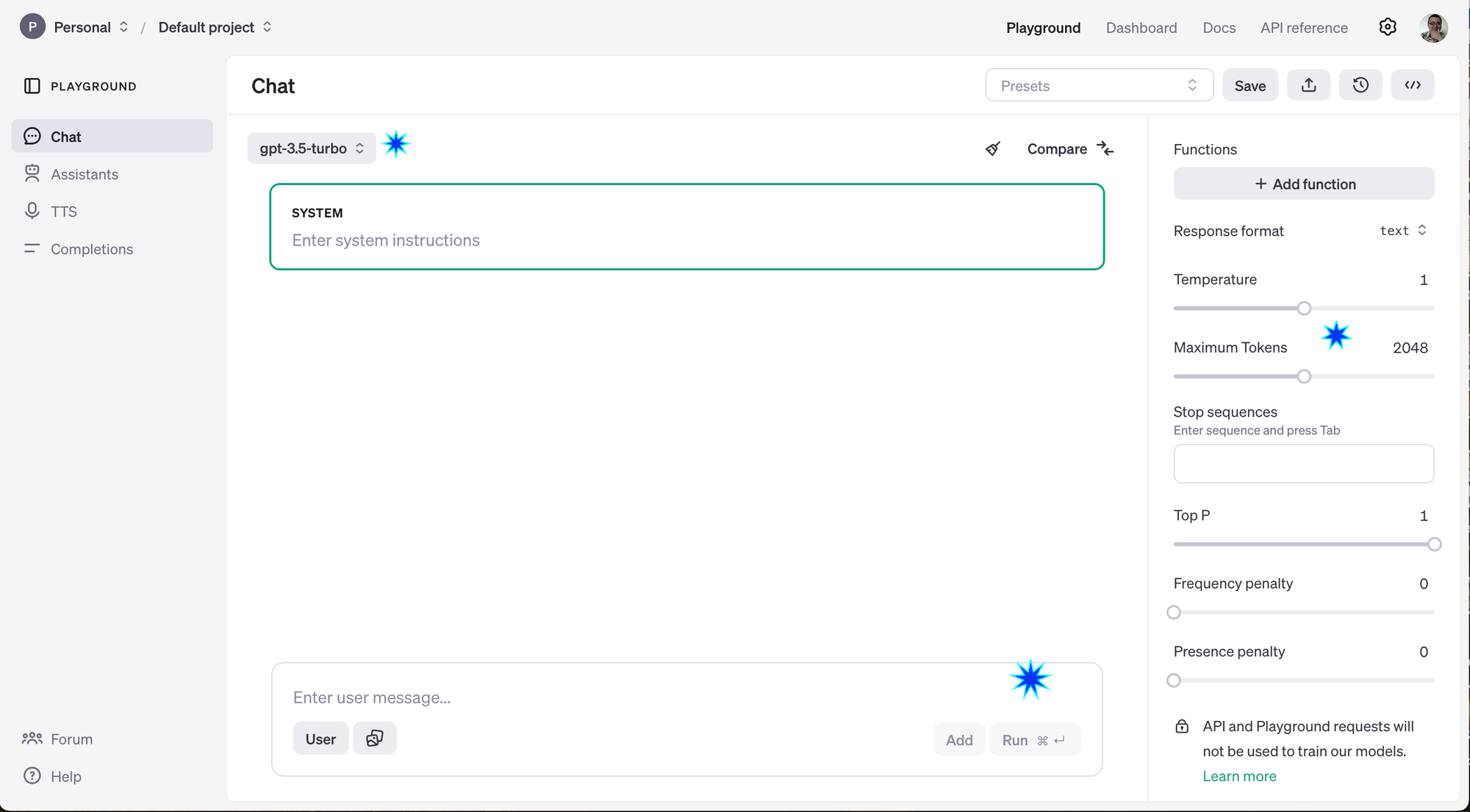The width and height of the screenshot is (1470, 812).
Task: Open the Presets dropdown
Action: pyautogui.click(x=1099, y=85)
